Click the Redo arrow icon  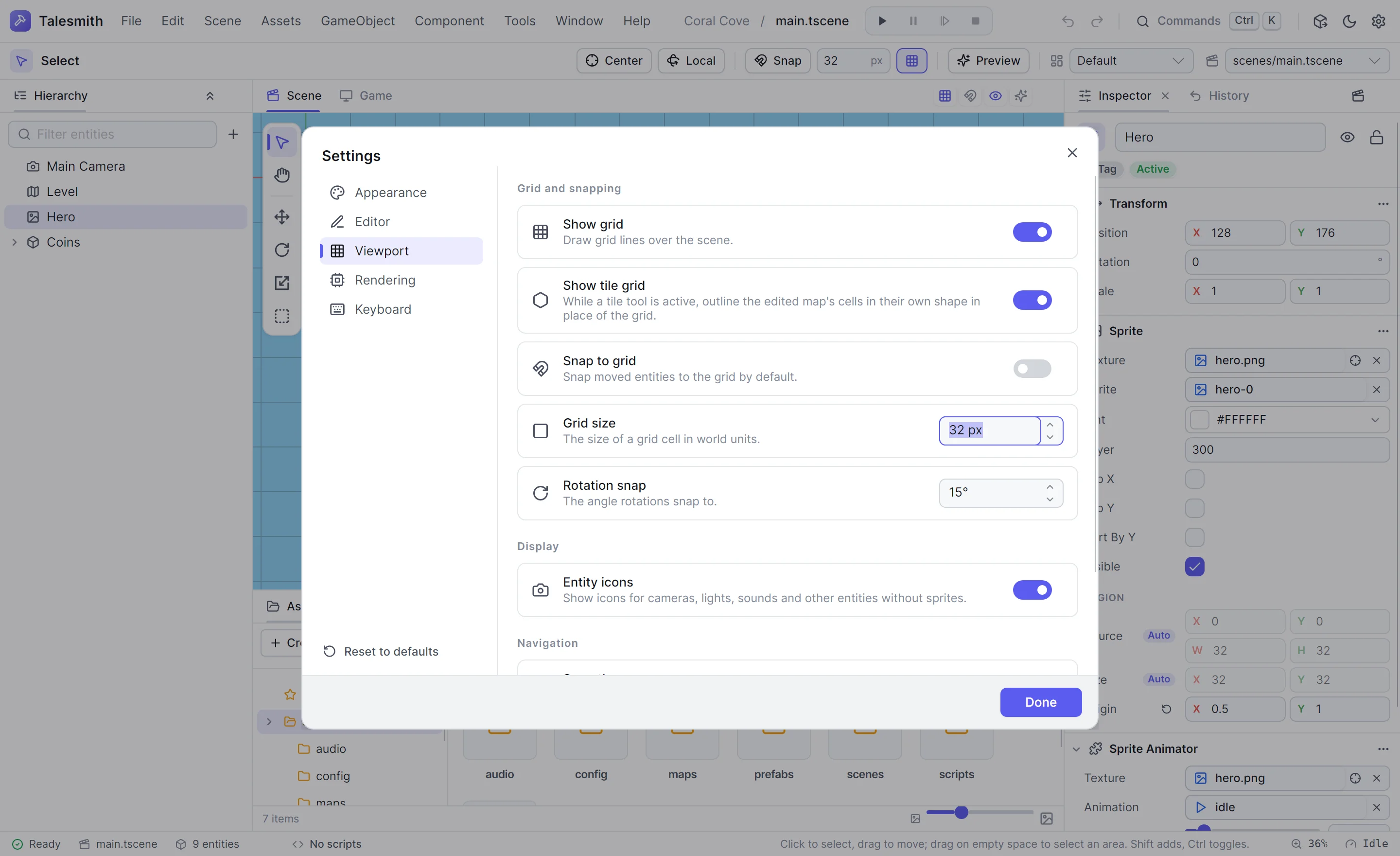point(1097,21)
